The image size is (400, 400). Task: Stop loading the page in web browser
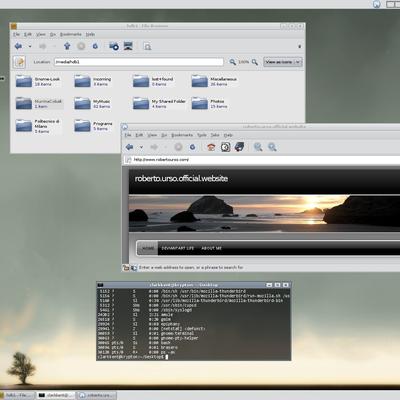pyautogui.click(x=178, y=147)
